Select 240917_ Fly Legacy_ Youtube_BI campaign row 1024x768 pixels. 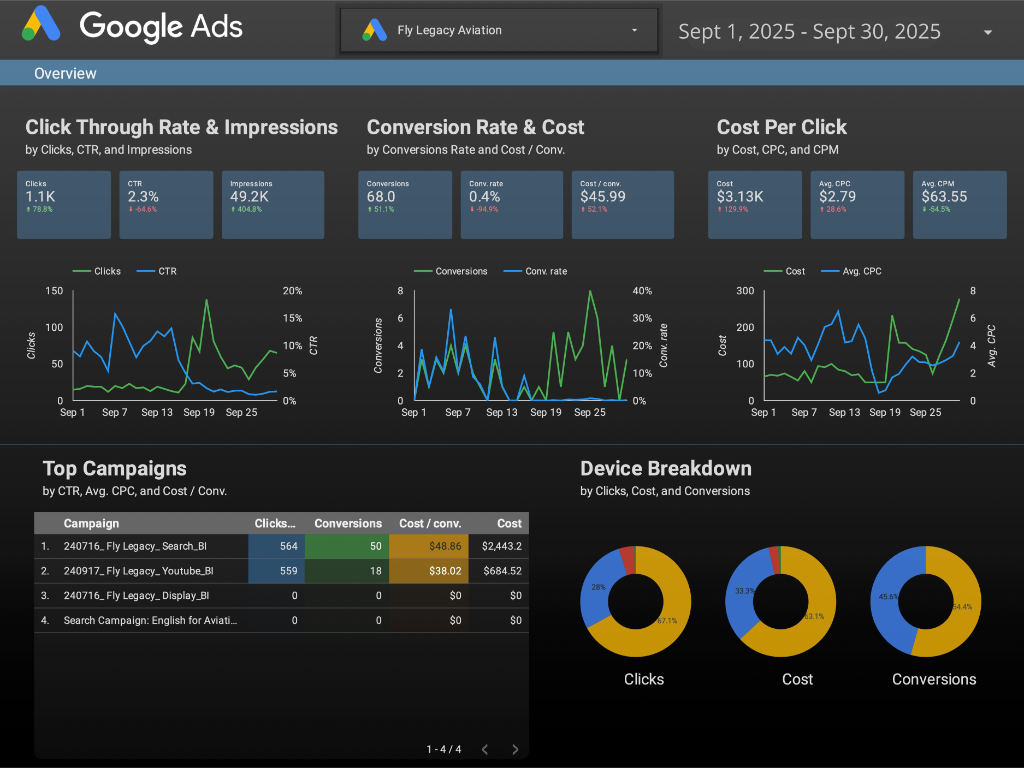(x=281, y=571)
